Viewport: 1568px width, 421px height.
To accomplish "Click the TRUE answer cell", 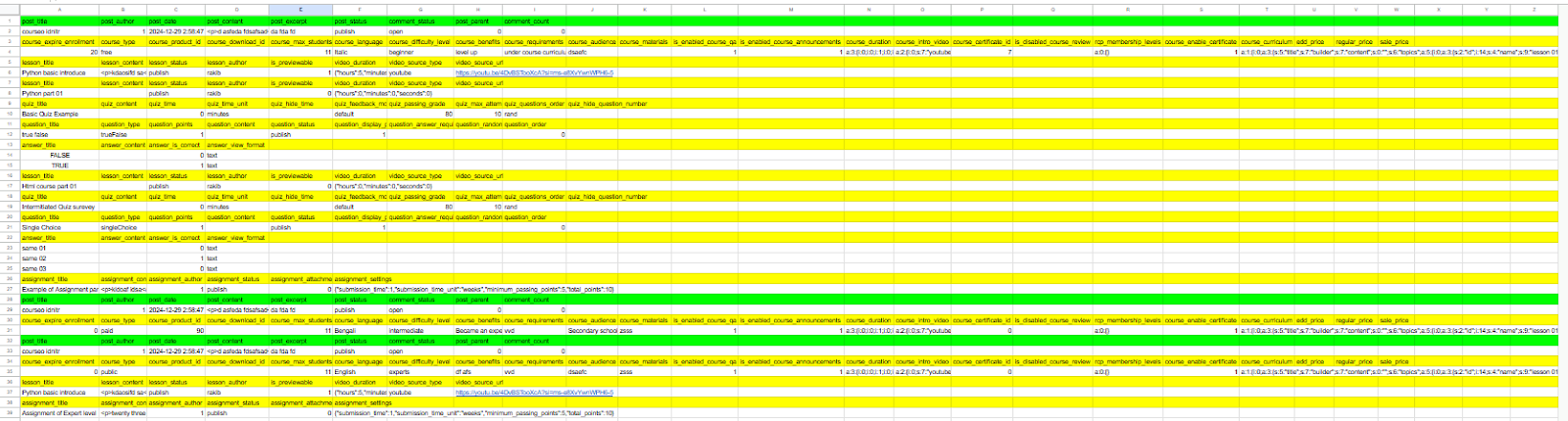I will click(x=59, y=165).
